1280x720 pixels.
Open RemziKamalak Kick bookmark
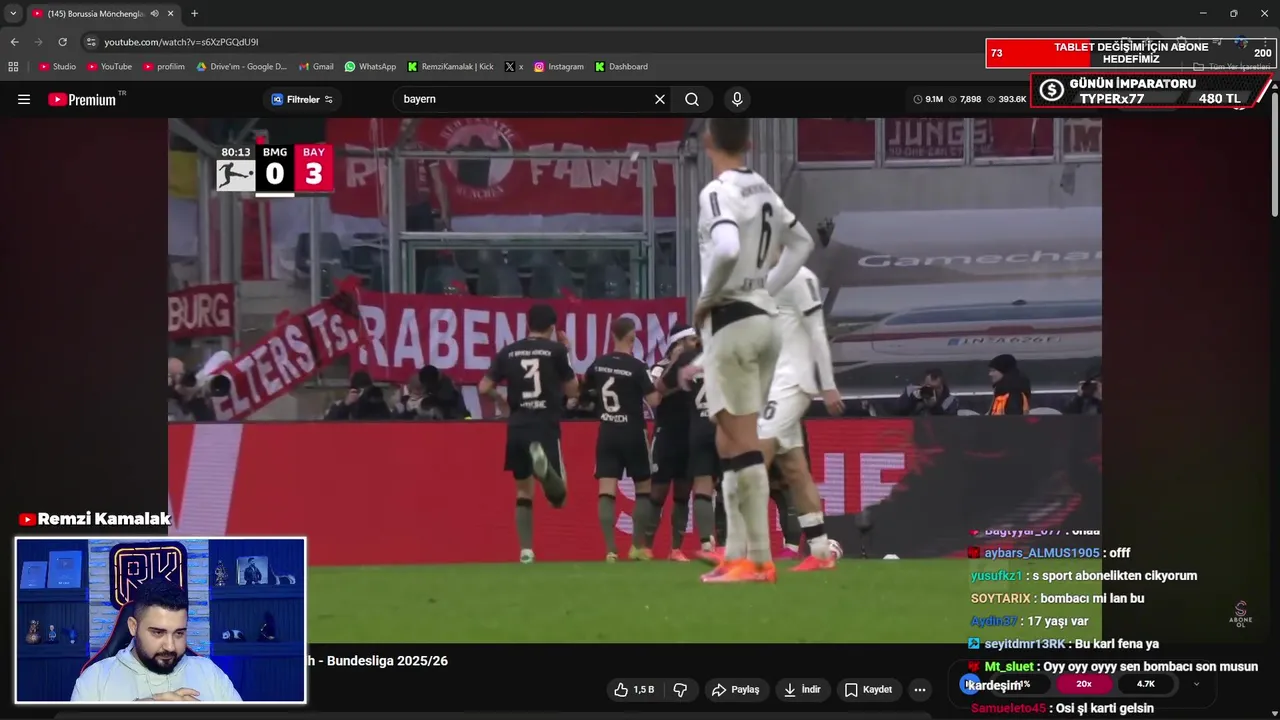[x=450, y=67]
